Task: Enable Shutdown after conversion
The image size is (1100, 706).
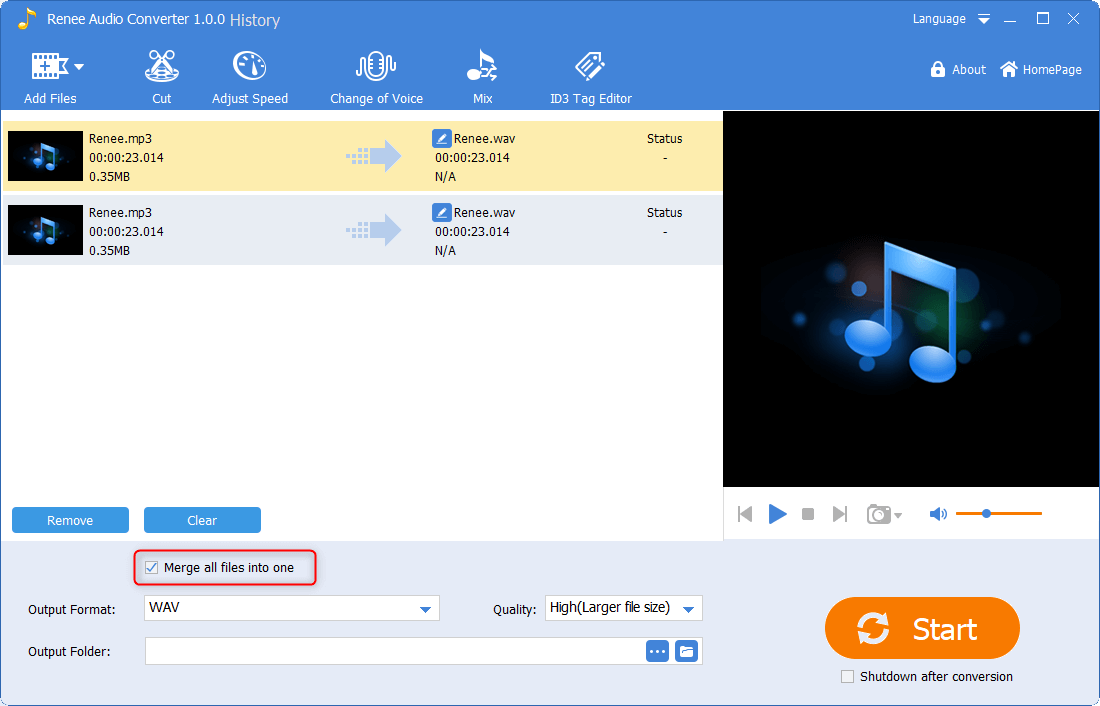Action: [x=847, y=677]
